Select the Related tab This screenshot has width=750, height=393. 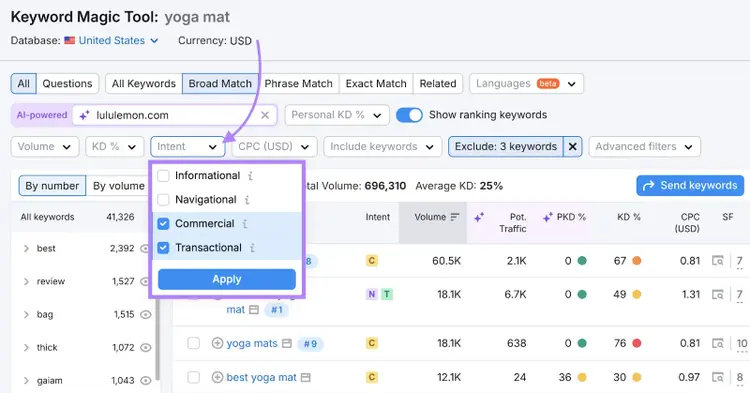[x=438, y=84]
